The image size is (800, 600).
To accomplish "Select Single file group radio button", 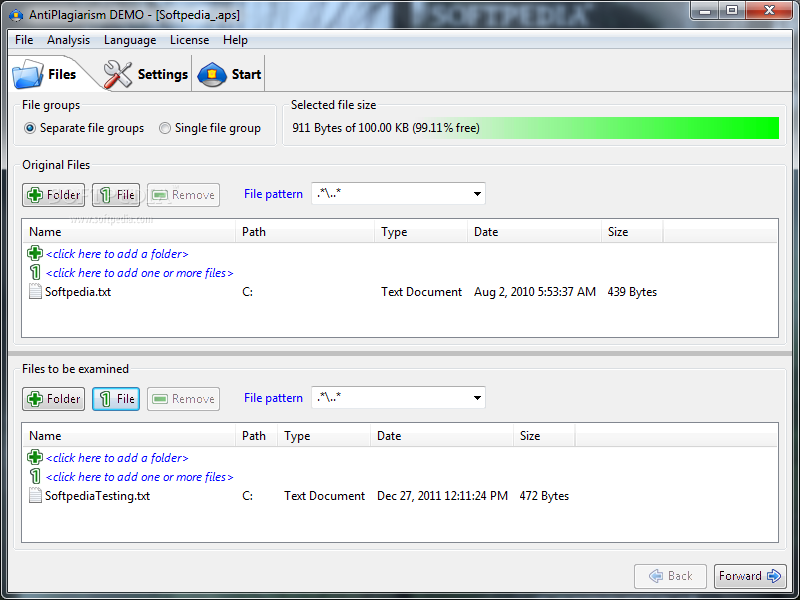I will 164,128.
